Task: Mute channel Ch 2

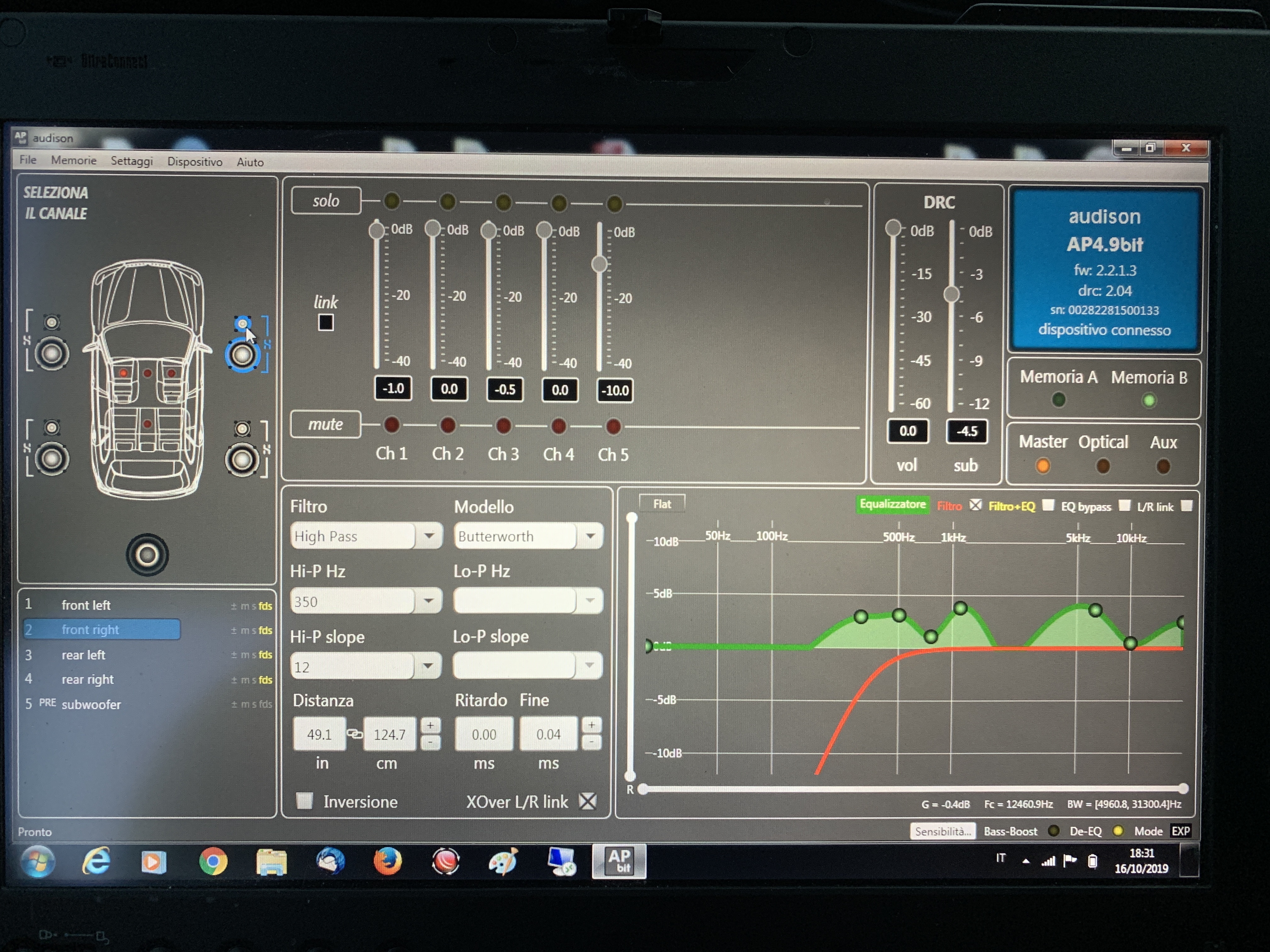Action: pyautogui.click(x=447, y=425)
